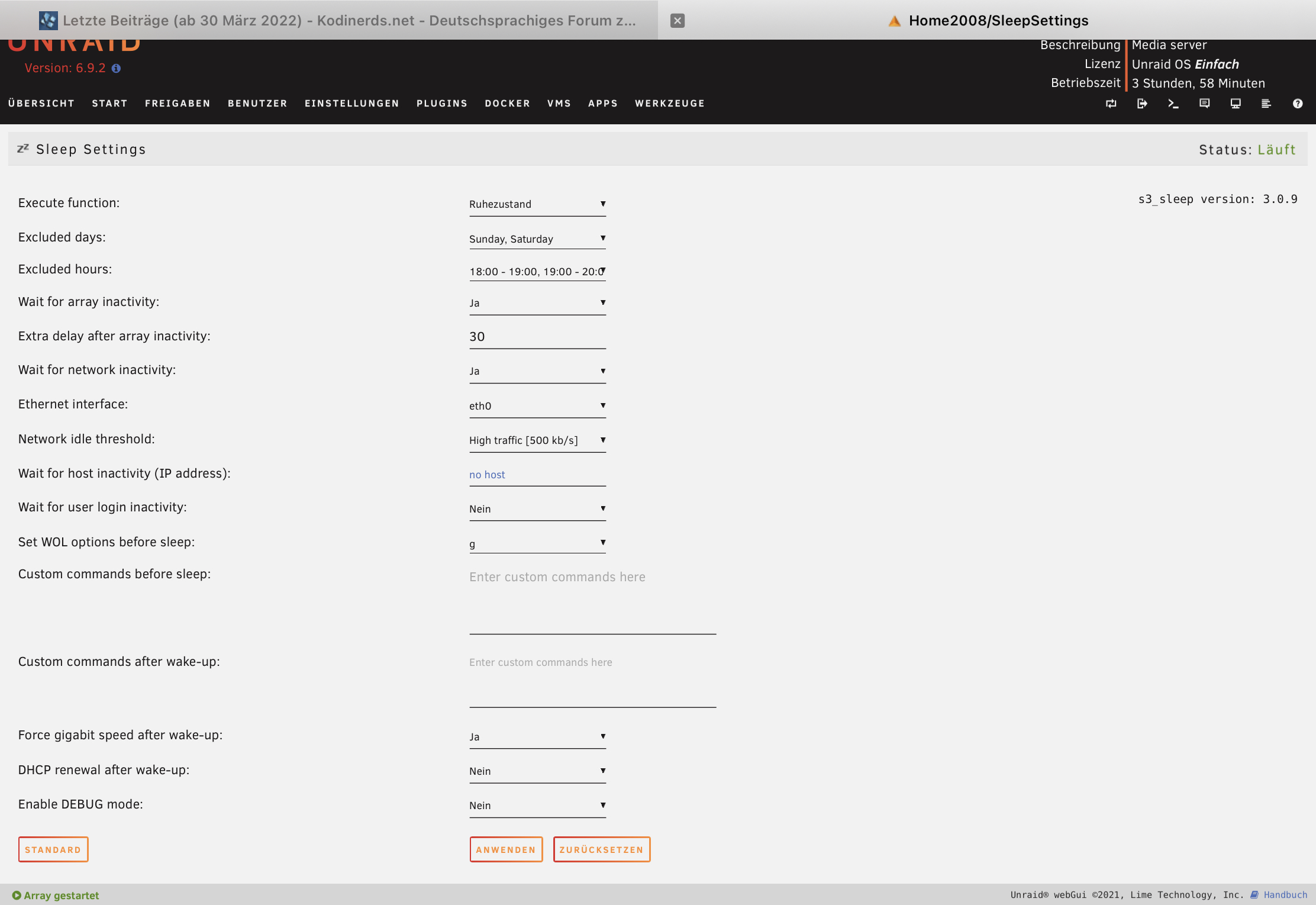Open the Excluded hours dropdown

point(537,271)
